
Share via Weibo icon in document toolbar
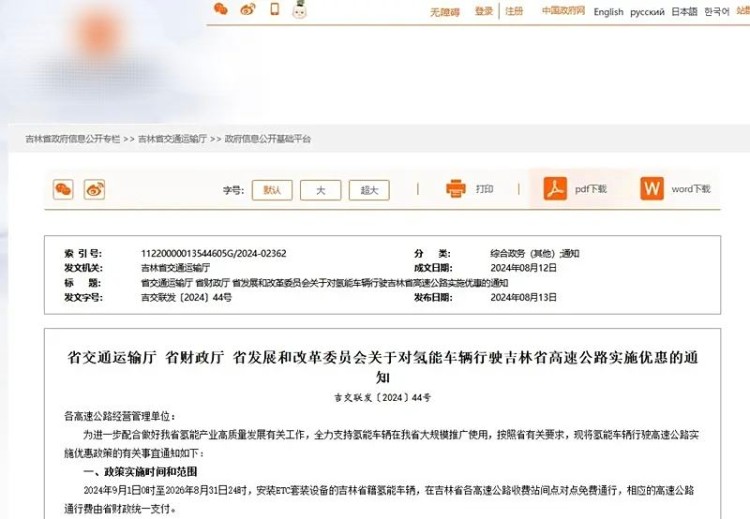point(94,189)
